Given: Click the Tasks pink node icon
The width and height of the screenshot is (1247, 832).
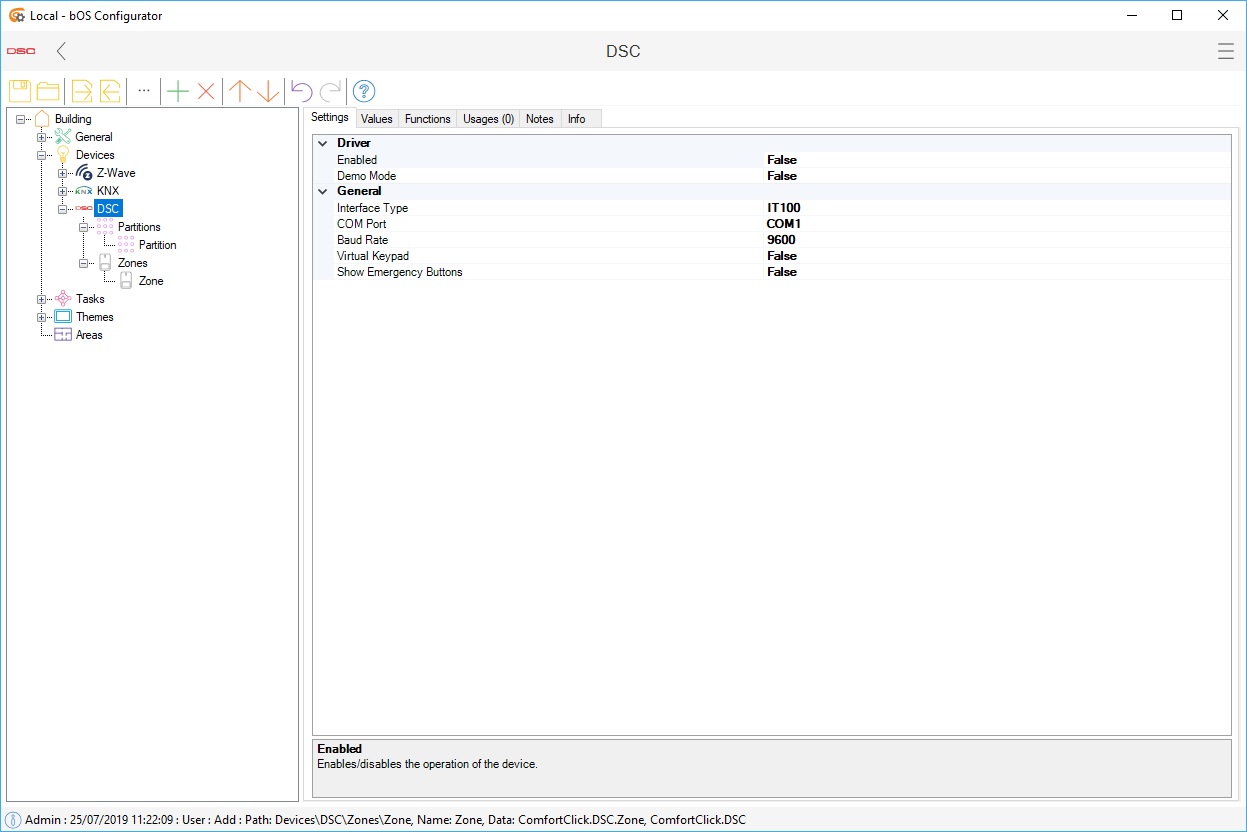Looking at the screenshot, I should (x=63, y=299).
